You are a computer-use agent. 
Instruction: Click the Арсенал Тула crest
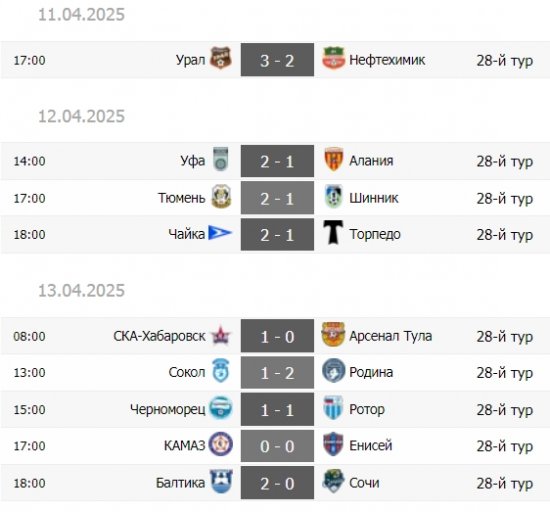(333, 335)
